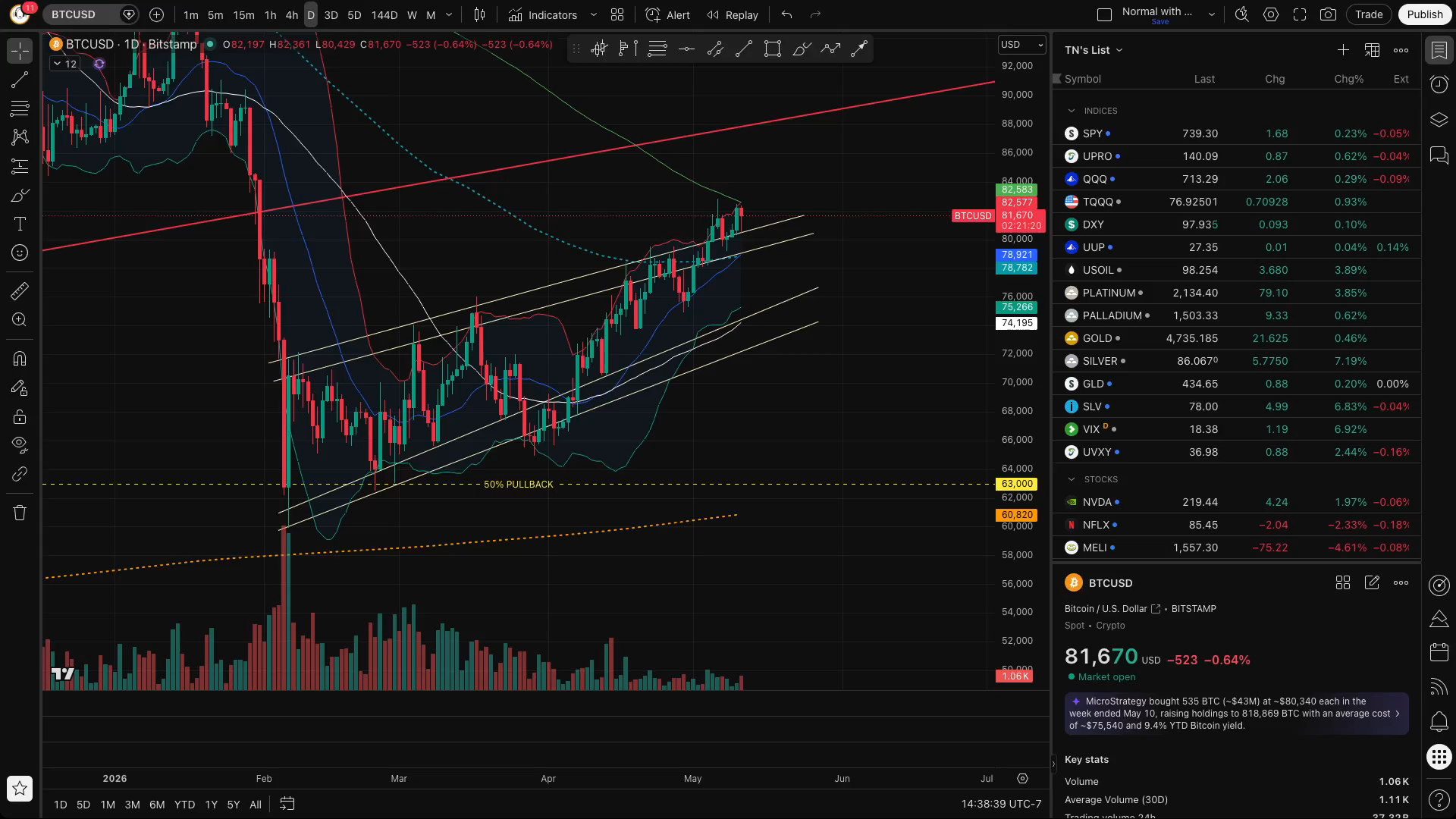The width and height of the screenshot is (1456, 819).
Task: Expand the favorite indicators dropdown arrow
Action: tap(593, 14)
